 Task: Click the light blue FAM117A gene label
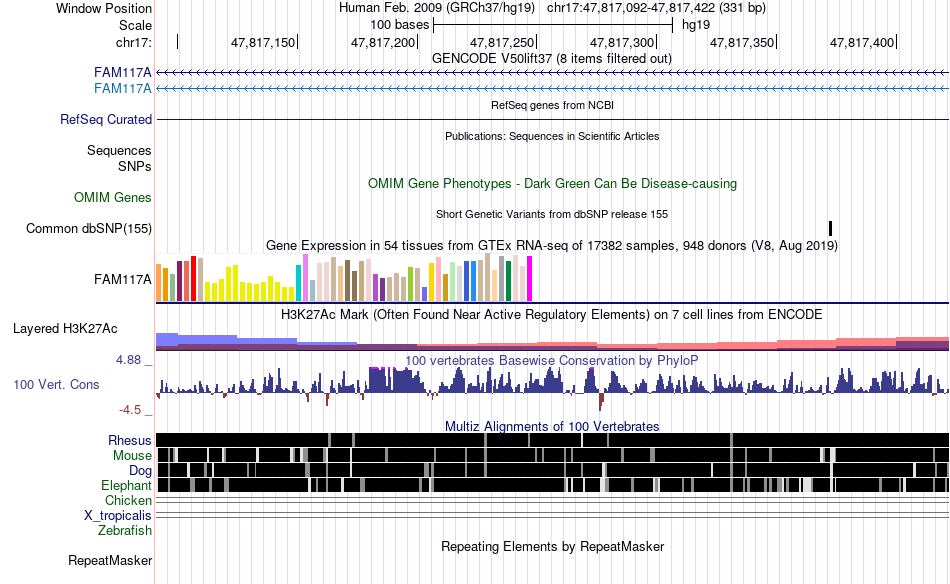[x=122, y=88]
